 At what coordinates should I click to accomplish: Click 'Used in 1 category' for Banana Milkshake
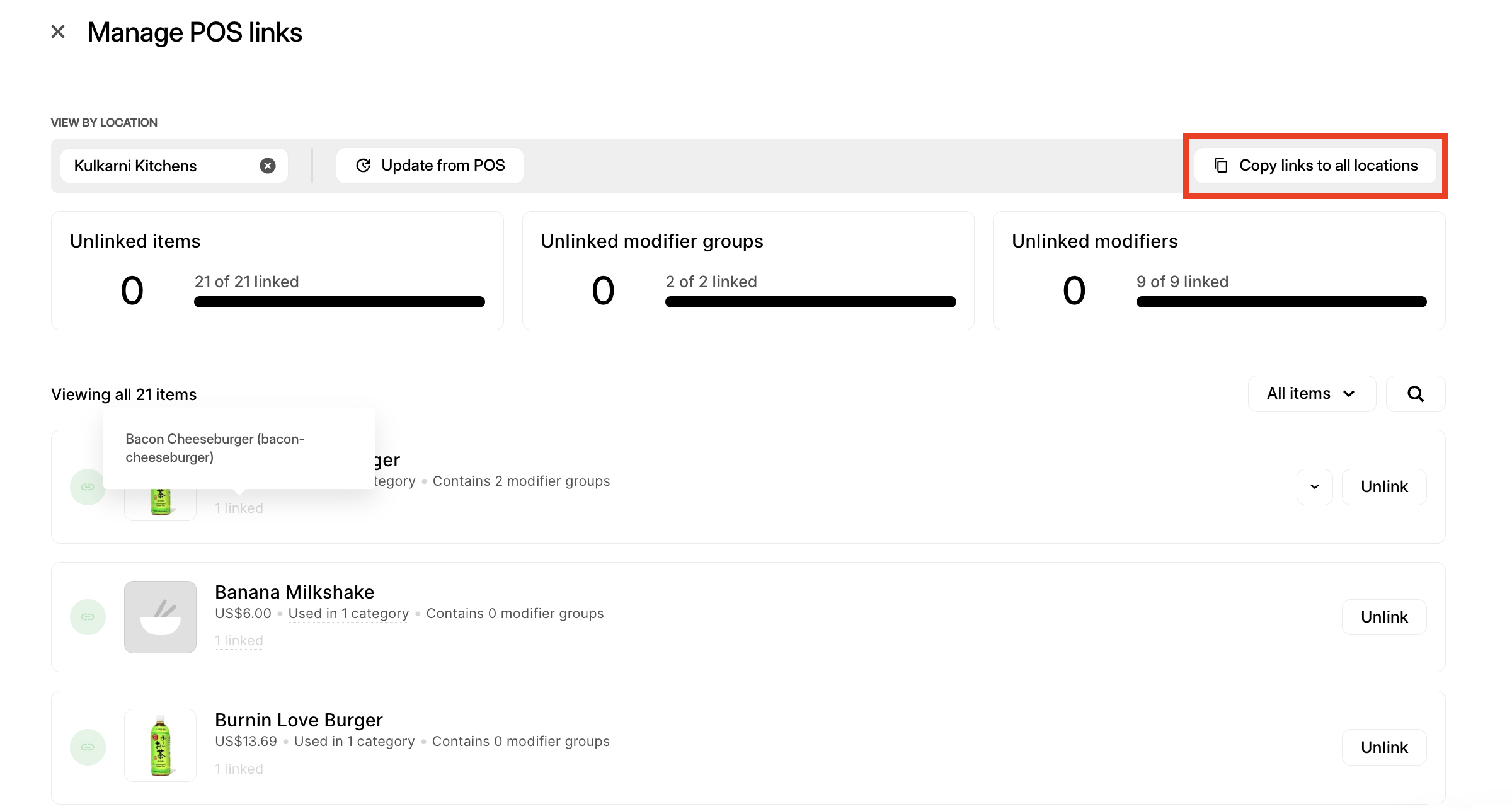[x=348, y=614]
